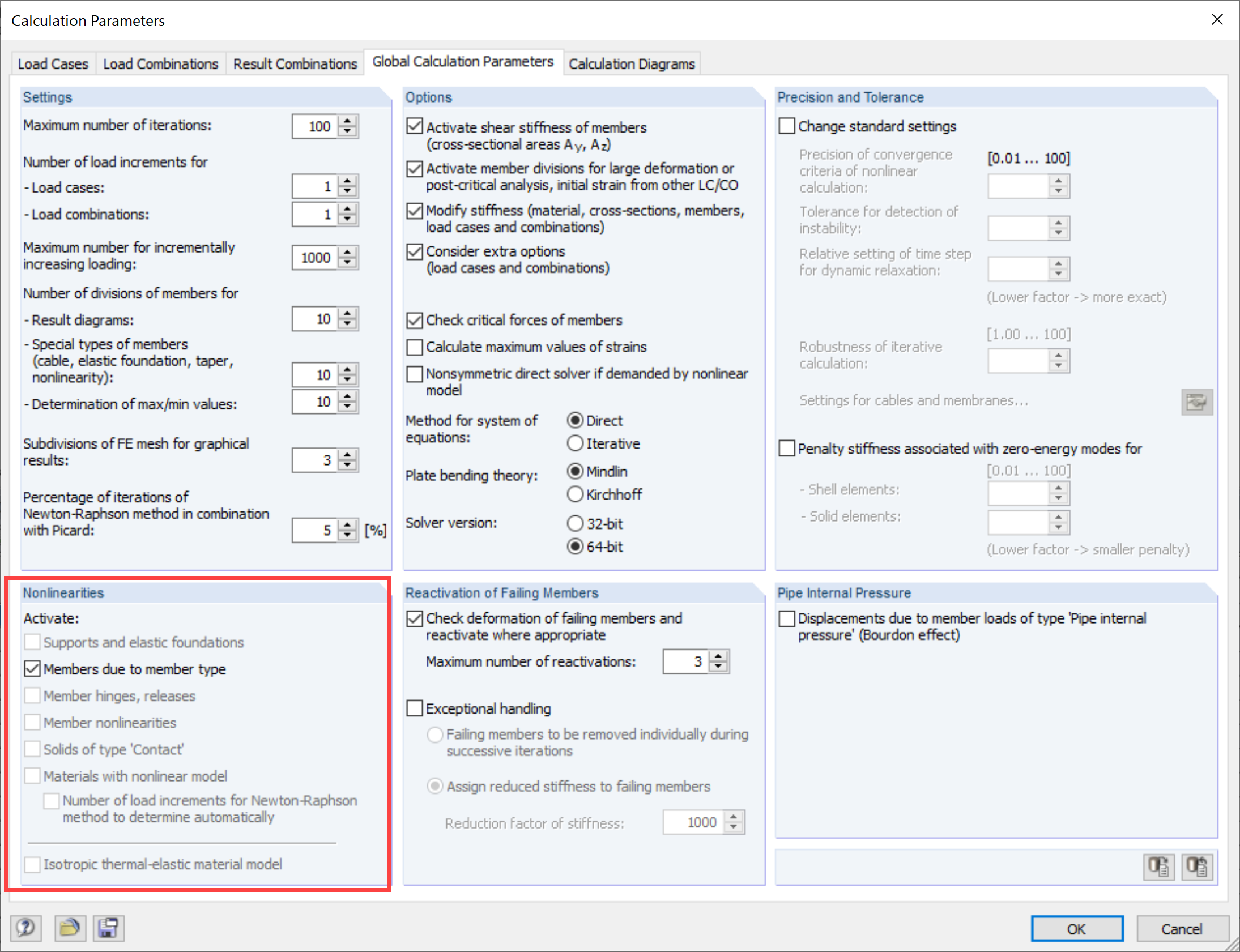
Task: Uncheck Members due to member type
Action: (32, 669)
